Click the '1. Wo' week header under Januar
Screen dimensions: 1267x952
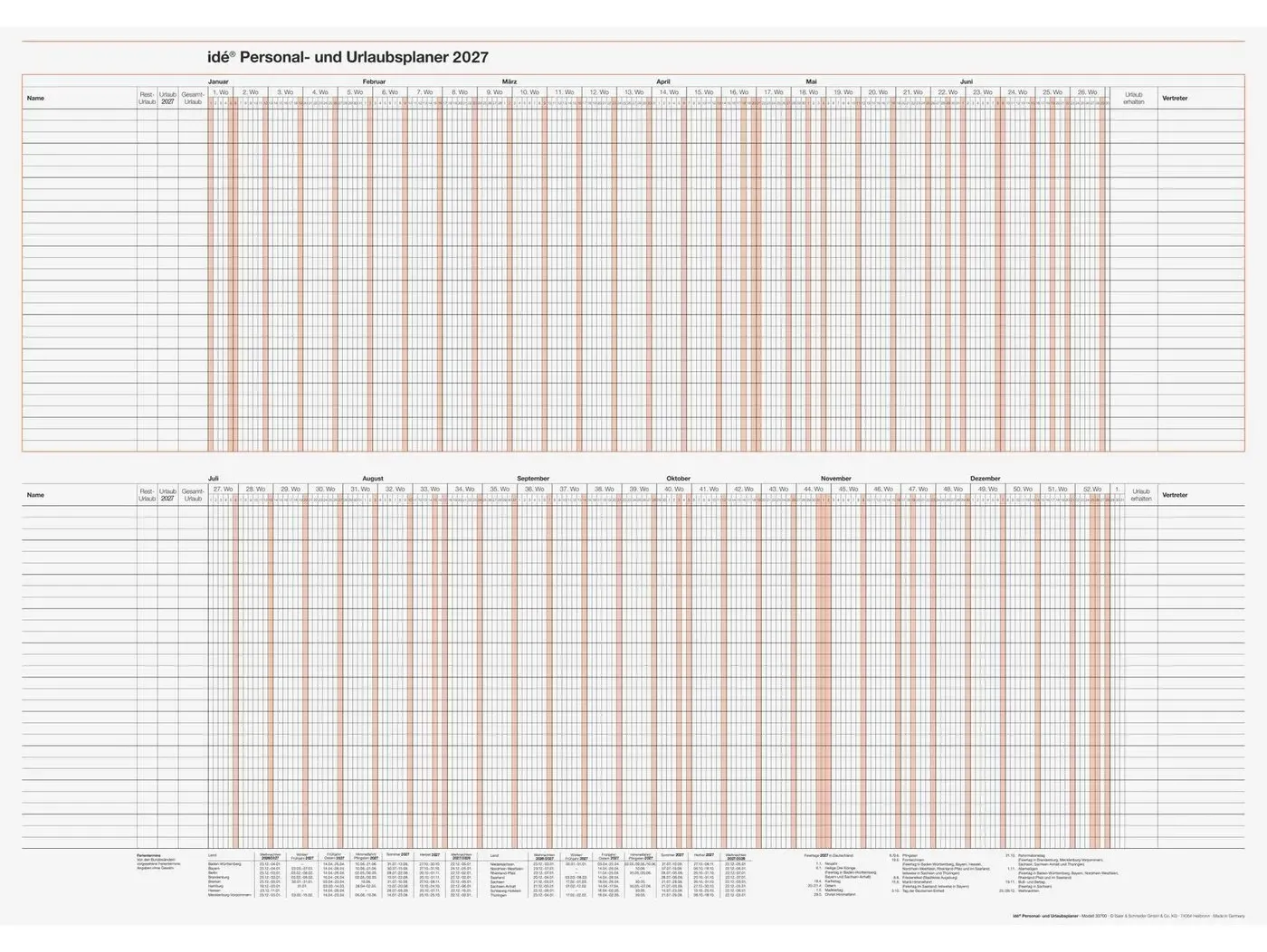pos(222,91)
